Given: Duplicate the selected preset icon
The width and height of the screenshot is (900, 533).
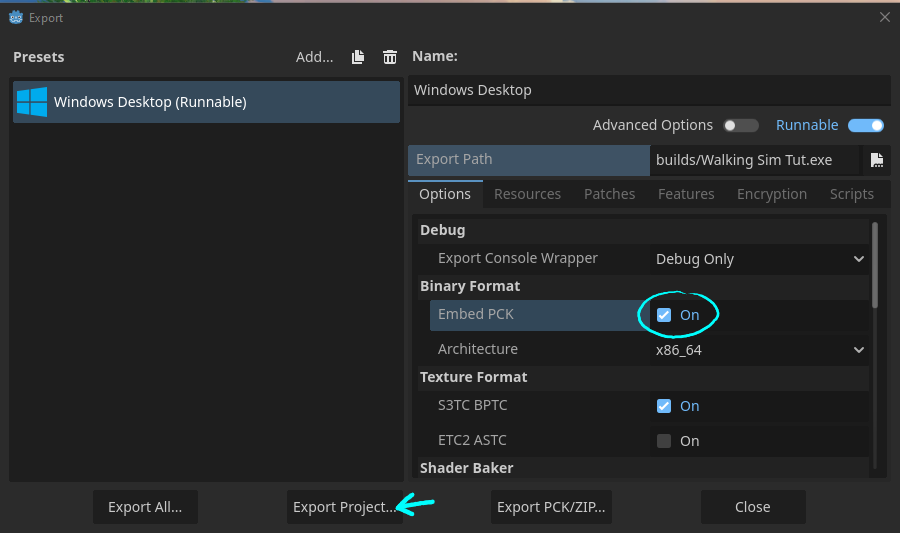Looking at the screenshot, I should (358, 57).
